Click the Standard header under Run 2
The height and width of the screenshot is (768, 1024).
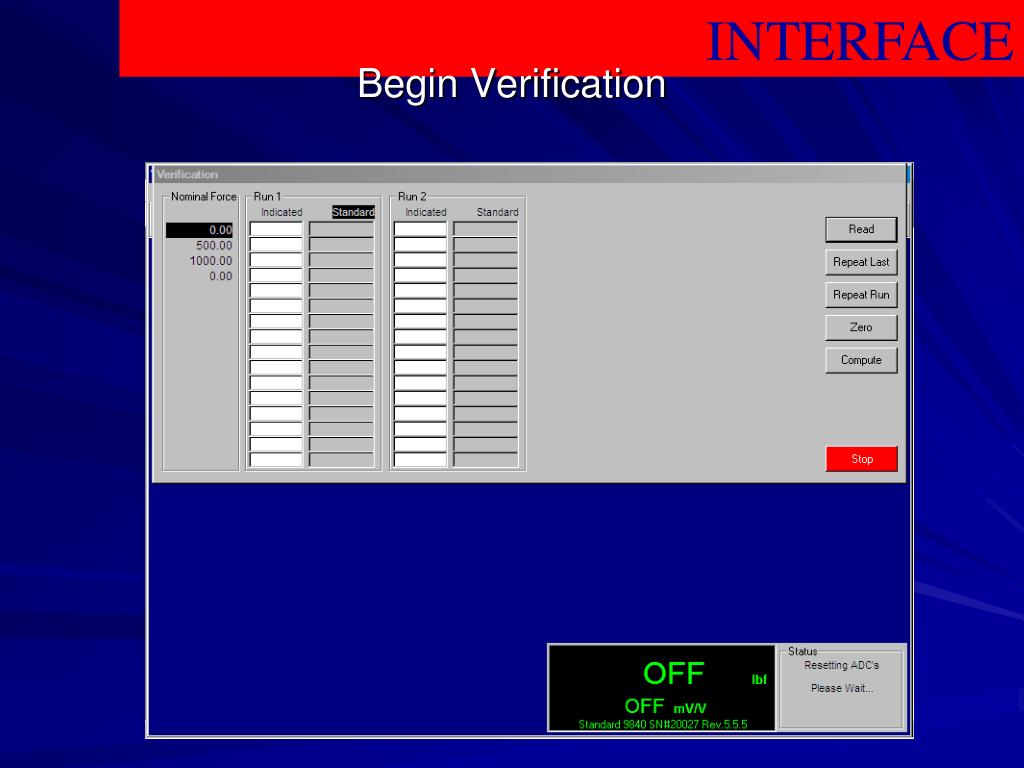click(498, 212)
